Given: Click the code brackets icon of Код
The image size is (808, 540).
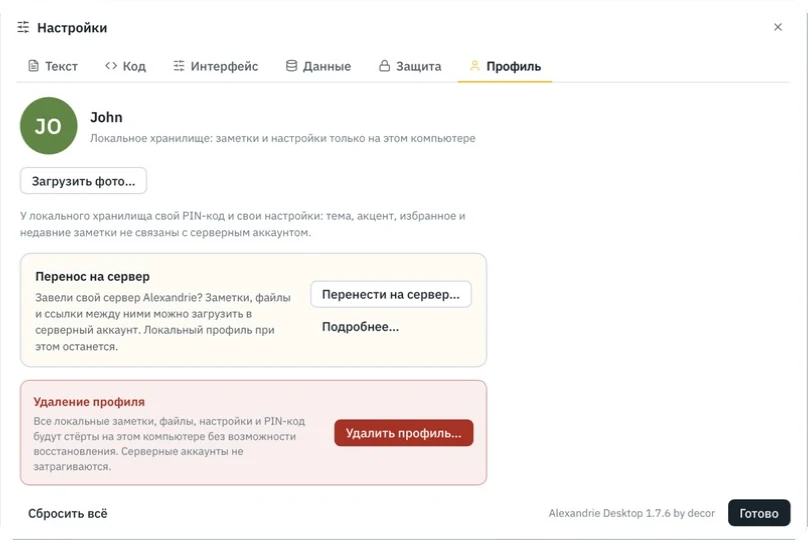Looking at the screenshot, I should 111,66.
